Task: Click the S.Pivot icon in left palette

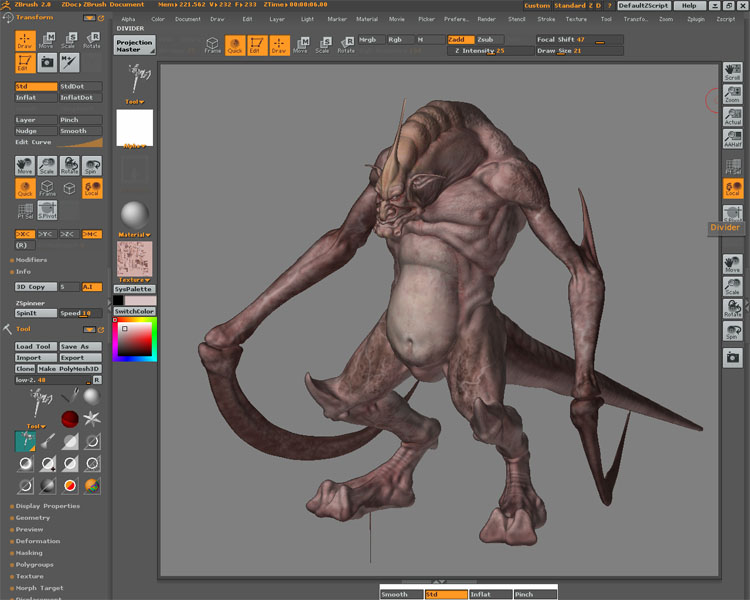Action: [47, 210]
